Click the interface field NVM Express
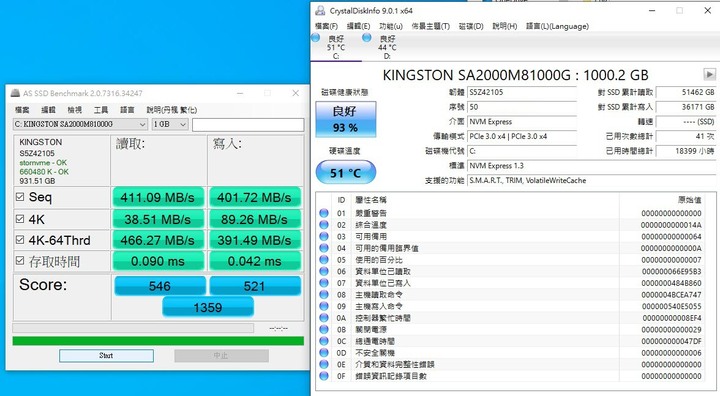Image resolution: width=720 pixels, height=396 pixels. coord(522,122)
